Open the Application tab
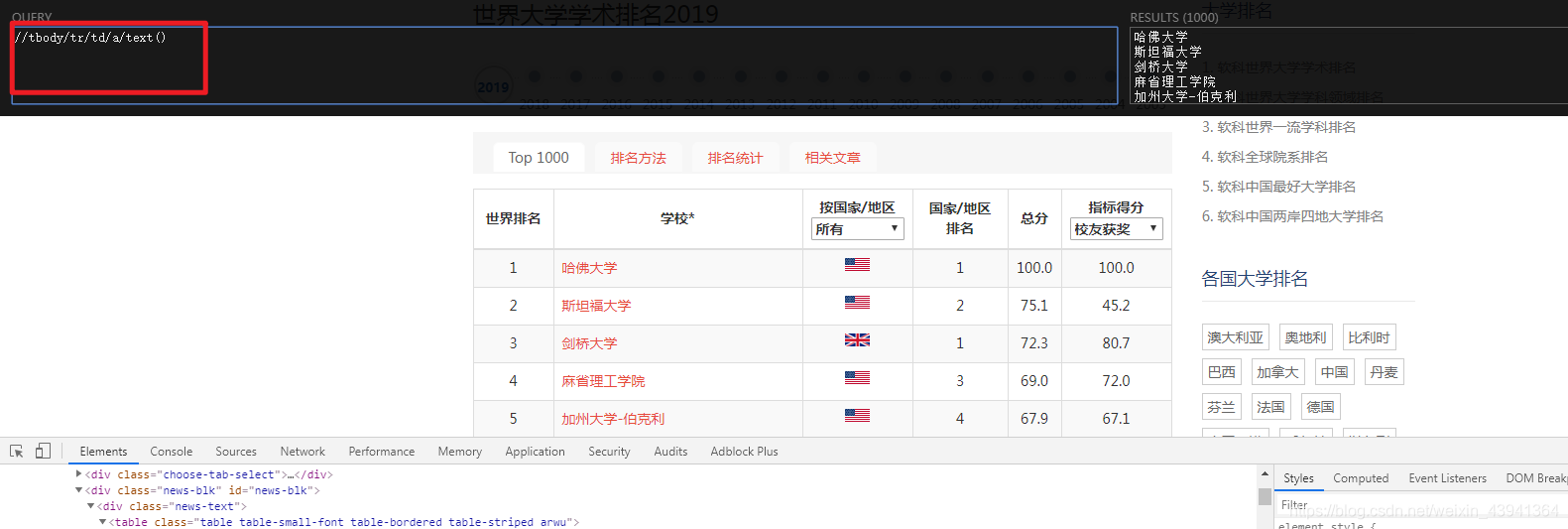 (x=535, y=452)
